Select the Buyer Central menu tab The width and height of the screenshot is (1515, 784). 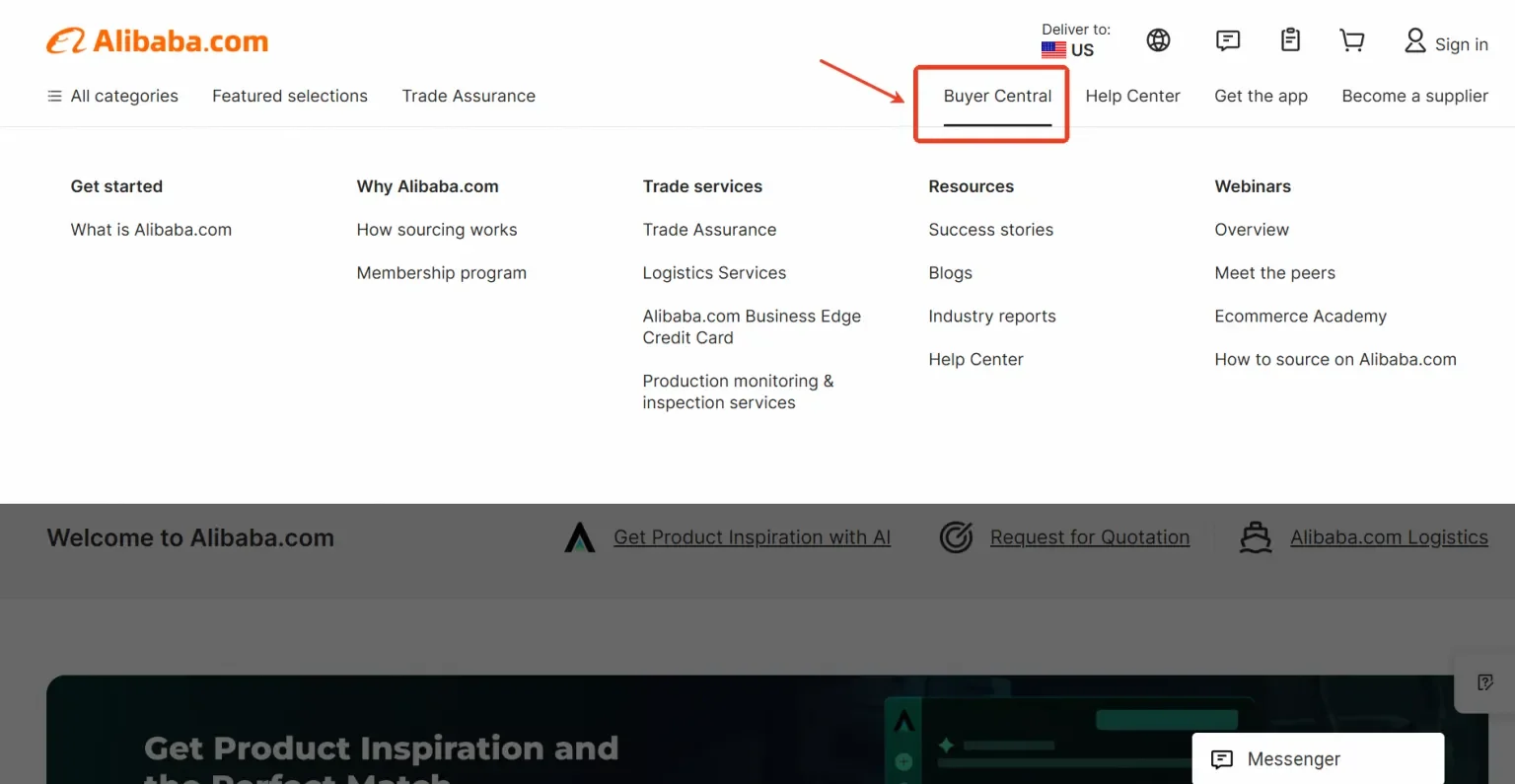[997, 96]
